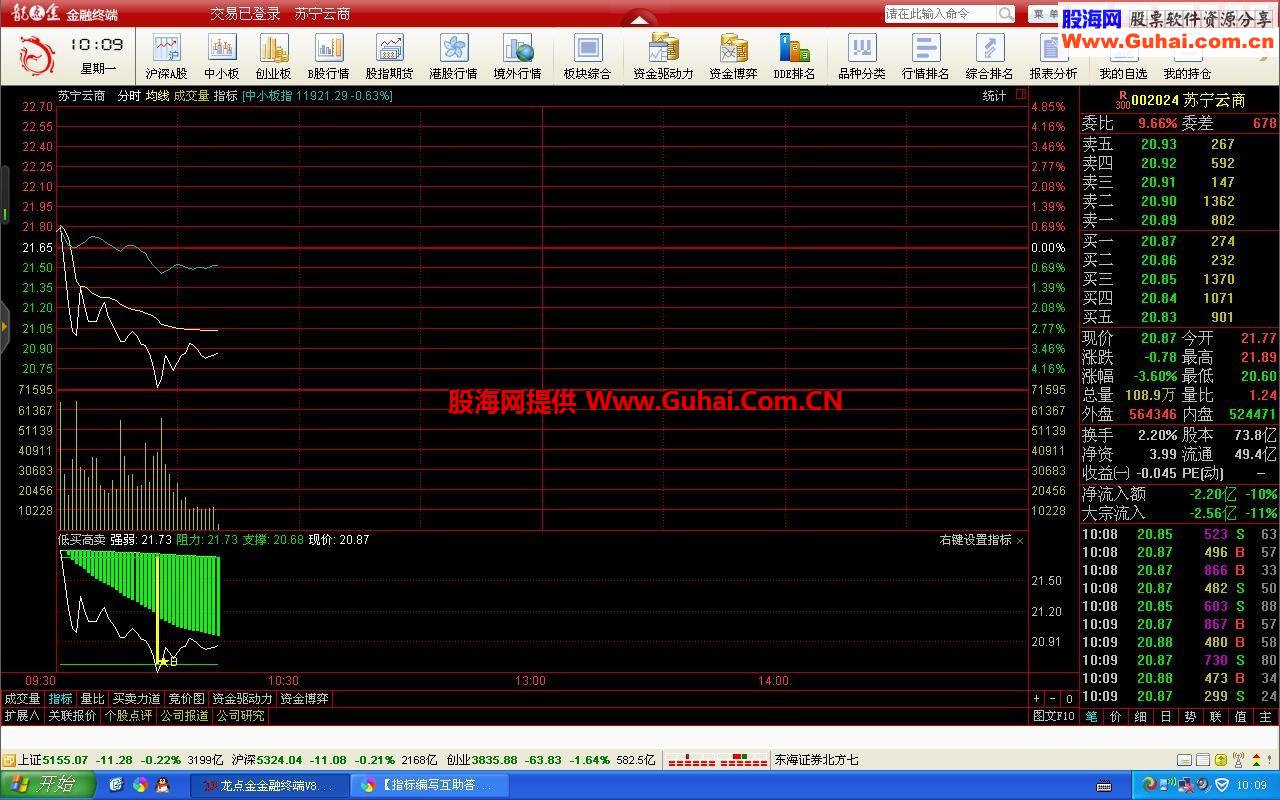Select the 联 linked tab
Screen dimensions: 1280x800
tap(1216, 716)
